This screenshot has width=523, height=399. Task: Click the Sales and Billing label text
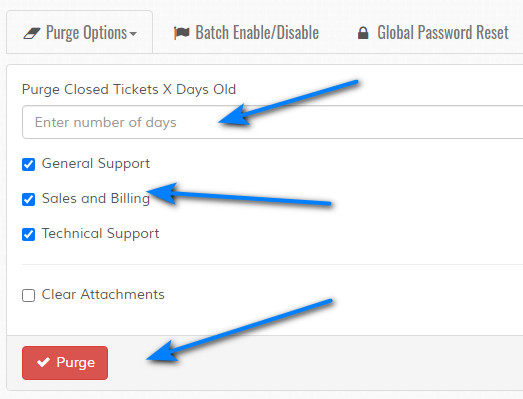click(x=96, y=198)
